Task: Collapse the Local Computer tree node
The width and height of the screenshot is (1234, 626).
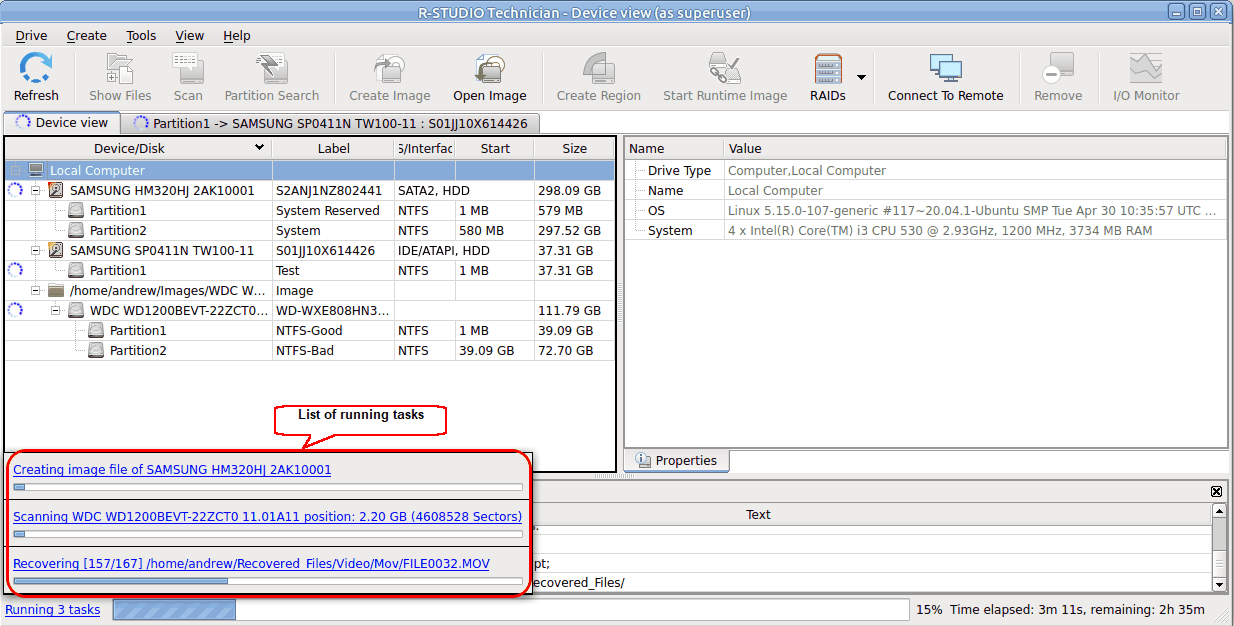Action: pyautogui.click(x=16, y=170)
